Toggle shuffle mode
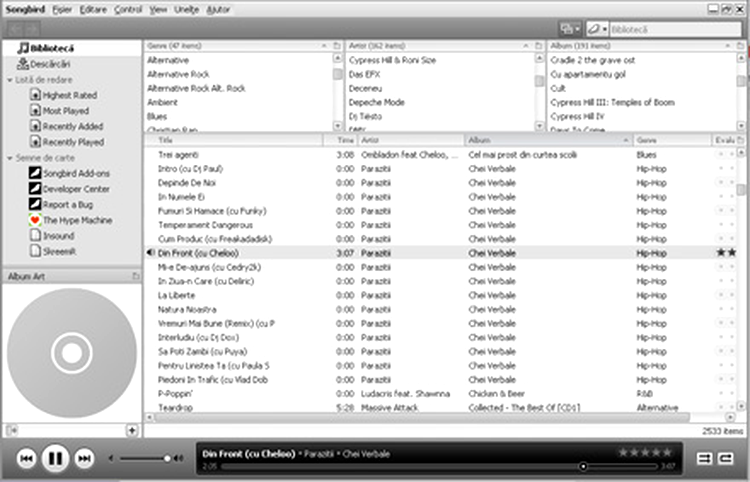Image resolution: width=750 pixels, height=482 pixels. 704,459
